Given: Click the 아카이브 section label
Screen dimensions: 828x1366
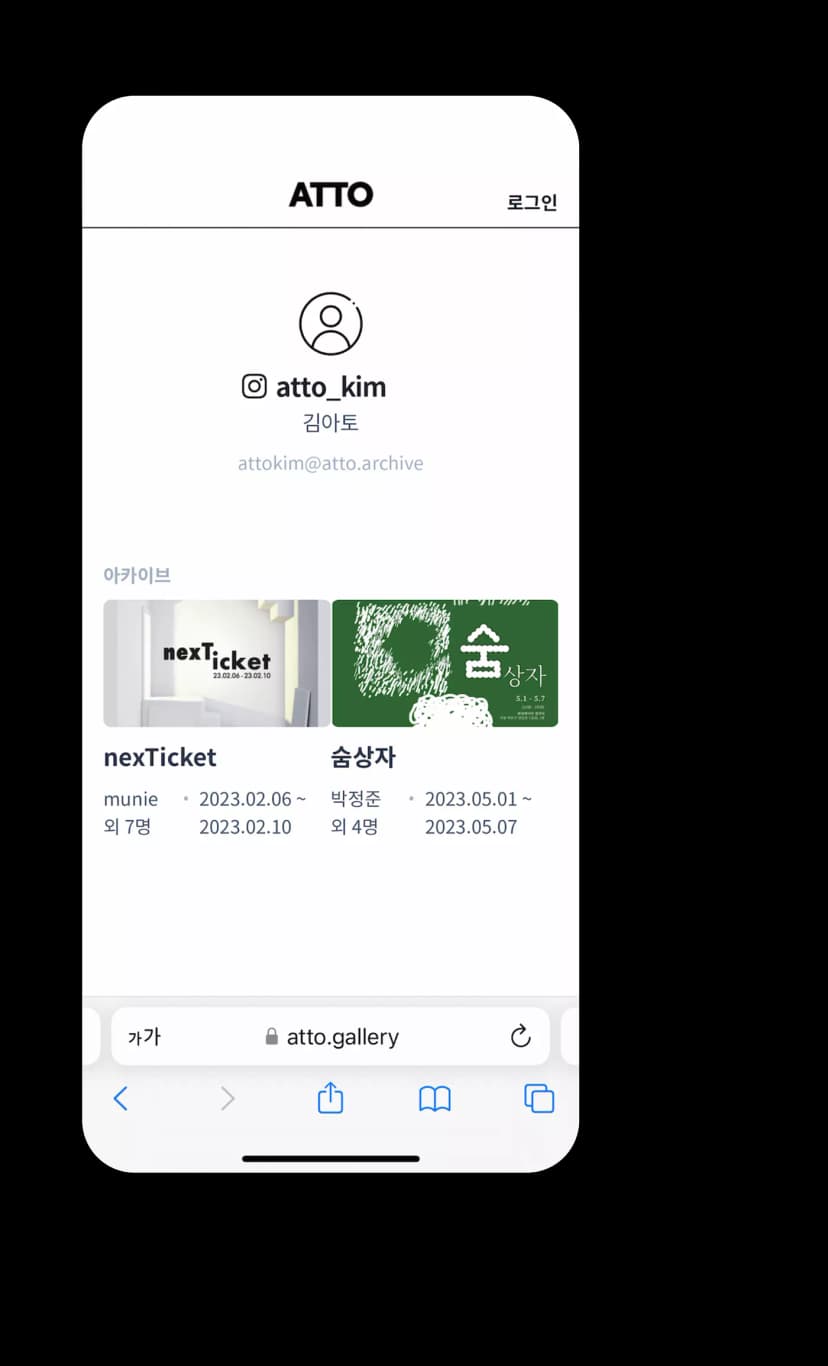Looking at the screenshot, I should click(137, 575).
